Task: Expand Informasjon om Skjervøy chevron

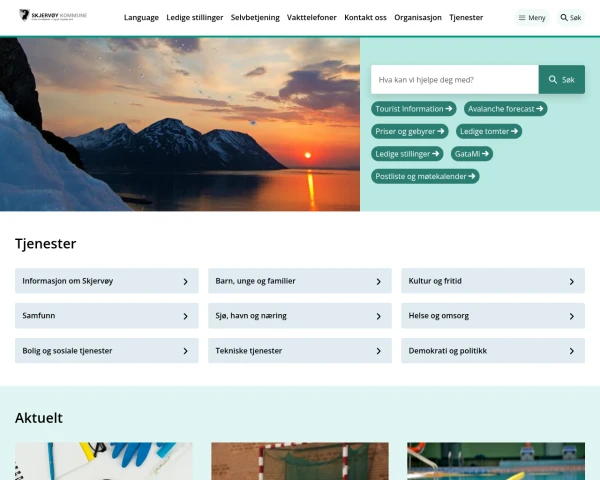Action: click(185, 282)
